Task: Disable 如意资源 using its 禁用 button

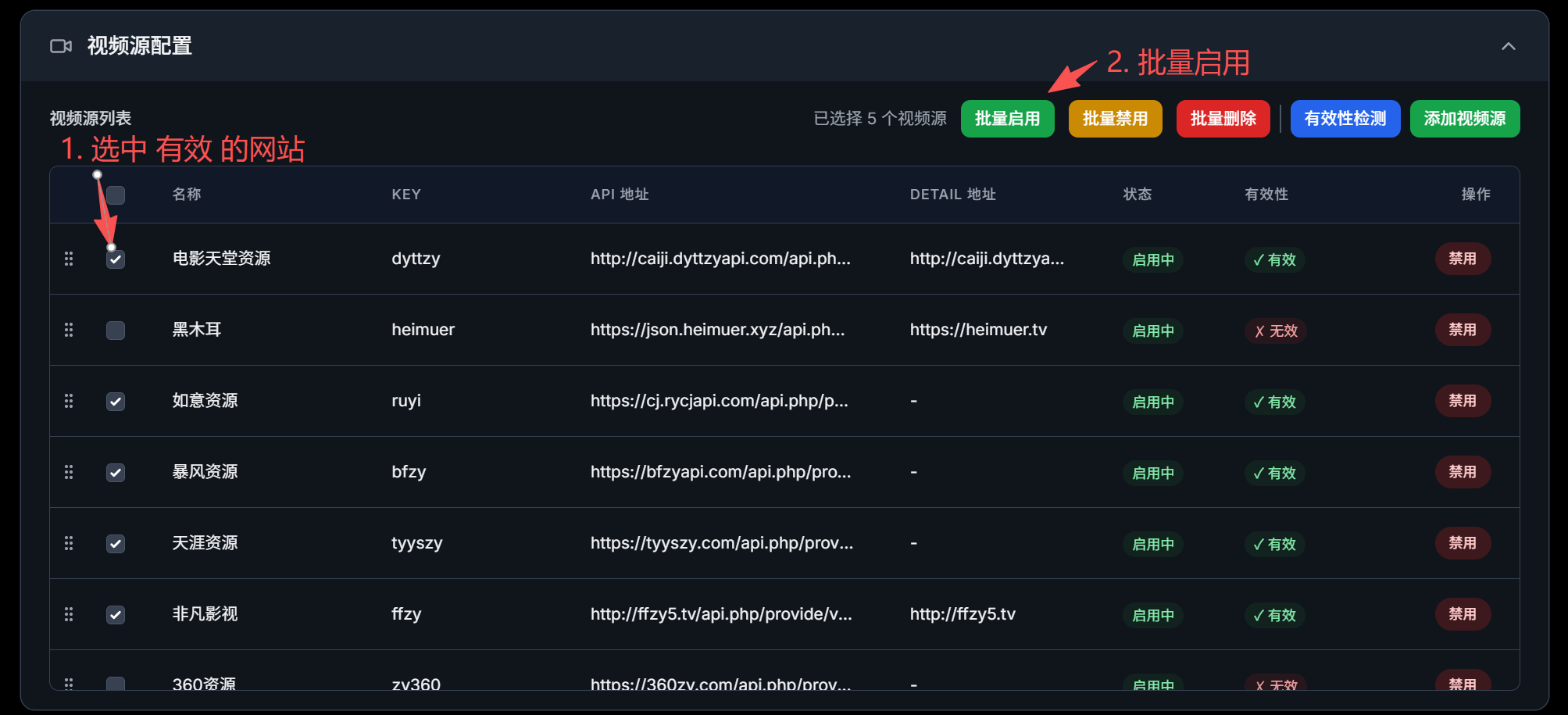Action: pyautogui.click(x=1462, y=401)
